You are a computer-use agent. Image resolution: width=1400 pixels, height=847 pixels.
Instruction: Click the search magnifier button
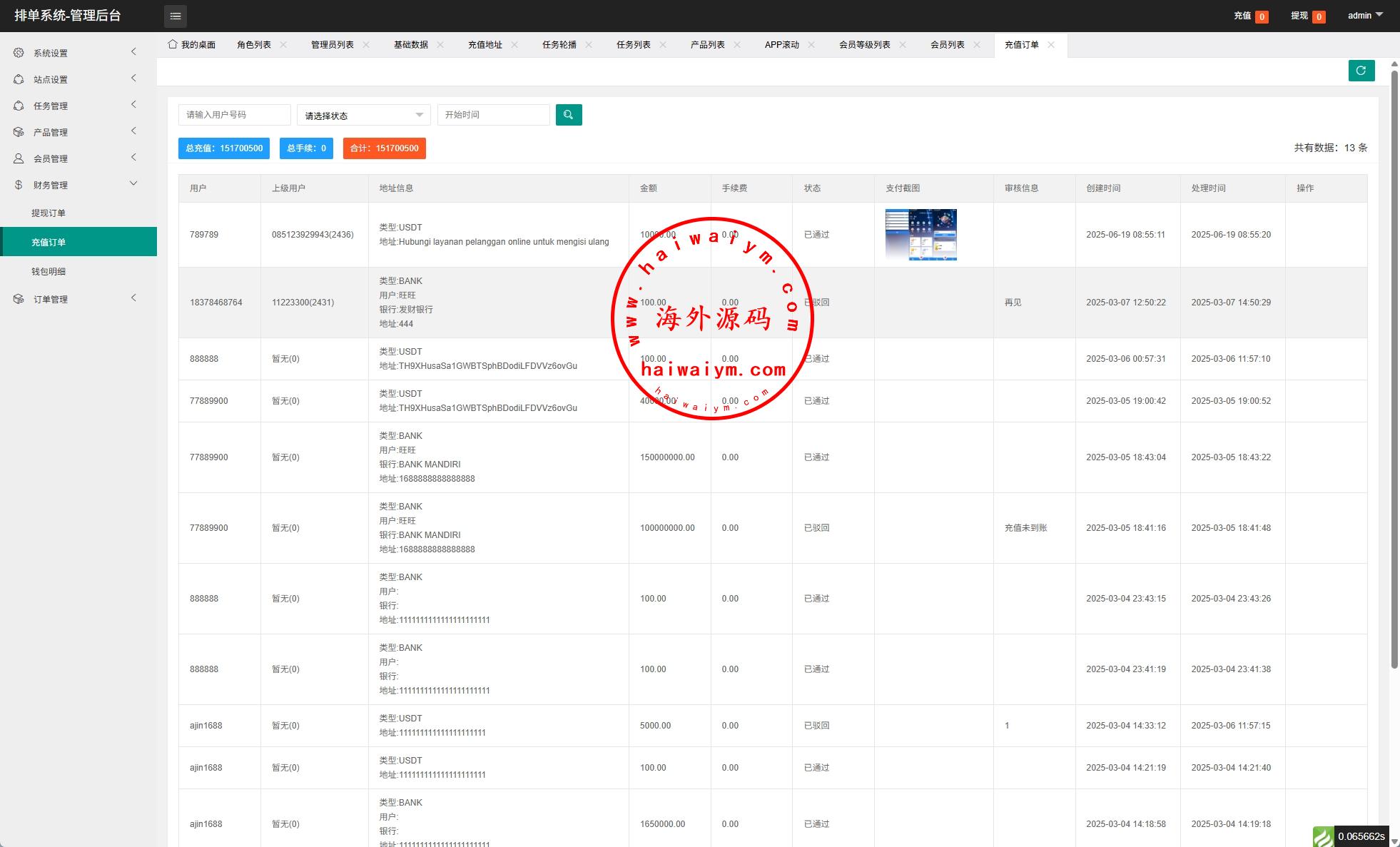(x=569, y=115)
